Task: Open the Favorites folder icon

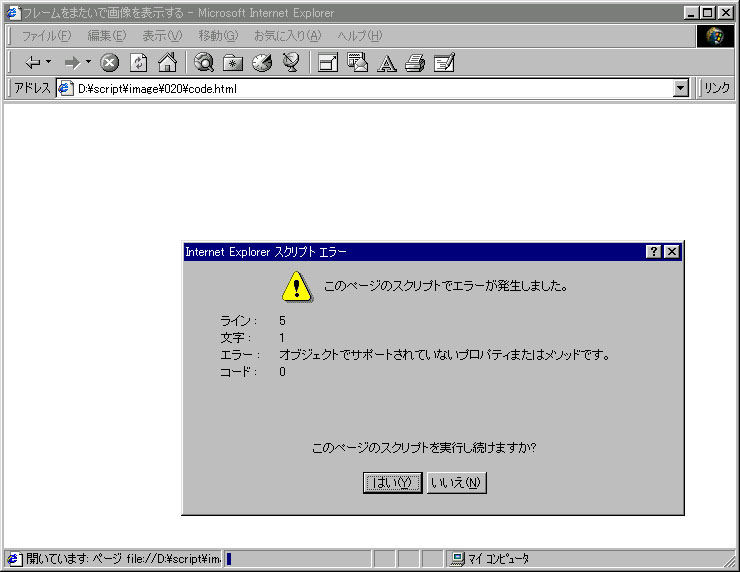Action: (x=233, y=62)
